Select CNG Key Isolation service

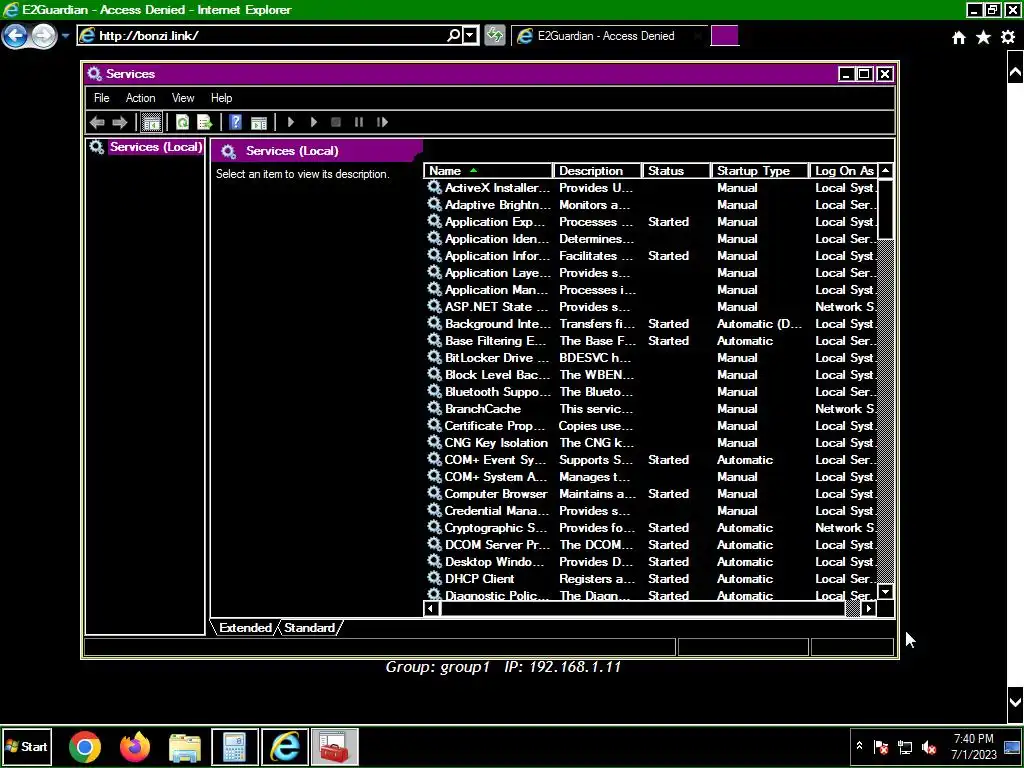pyautogui.click(x=496, y=442)
